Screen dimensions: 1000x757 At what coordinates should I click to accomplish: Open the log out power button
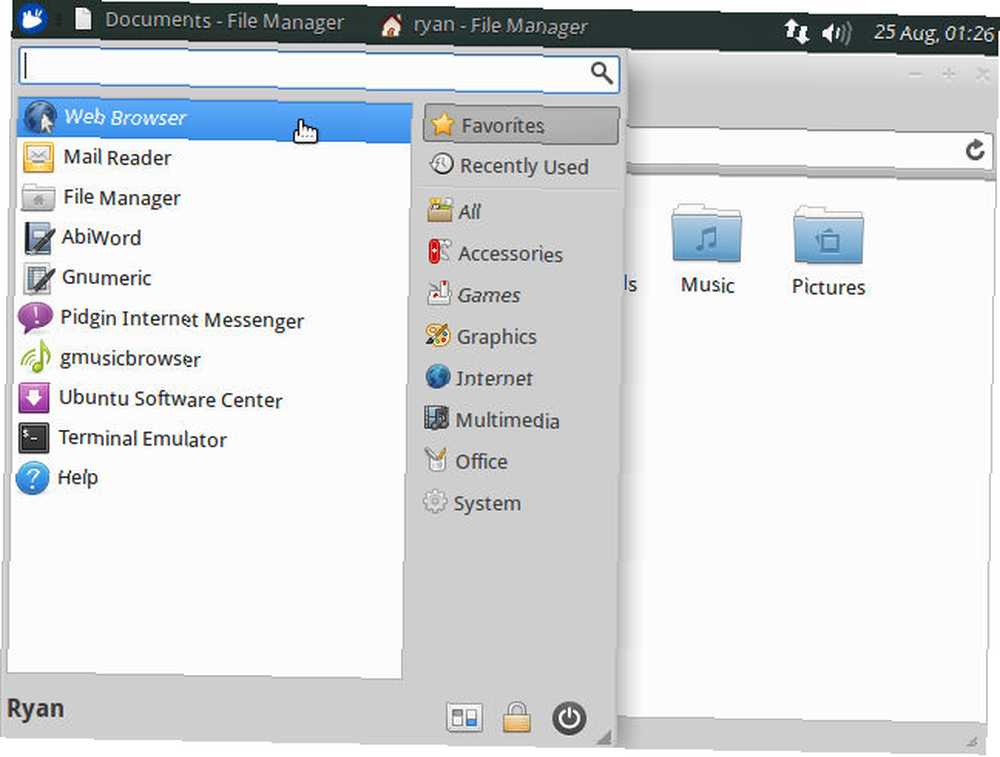click(x=569, y=719)
